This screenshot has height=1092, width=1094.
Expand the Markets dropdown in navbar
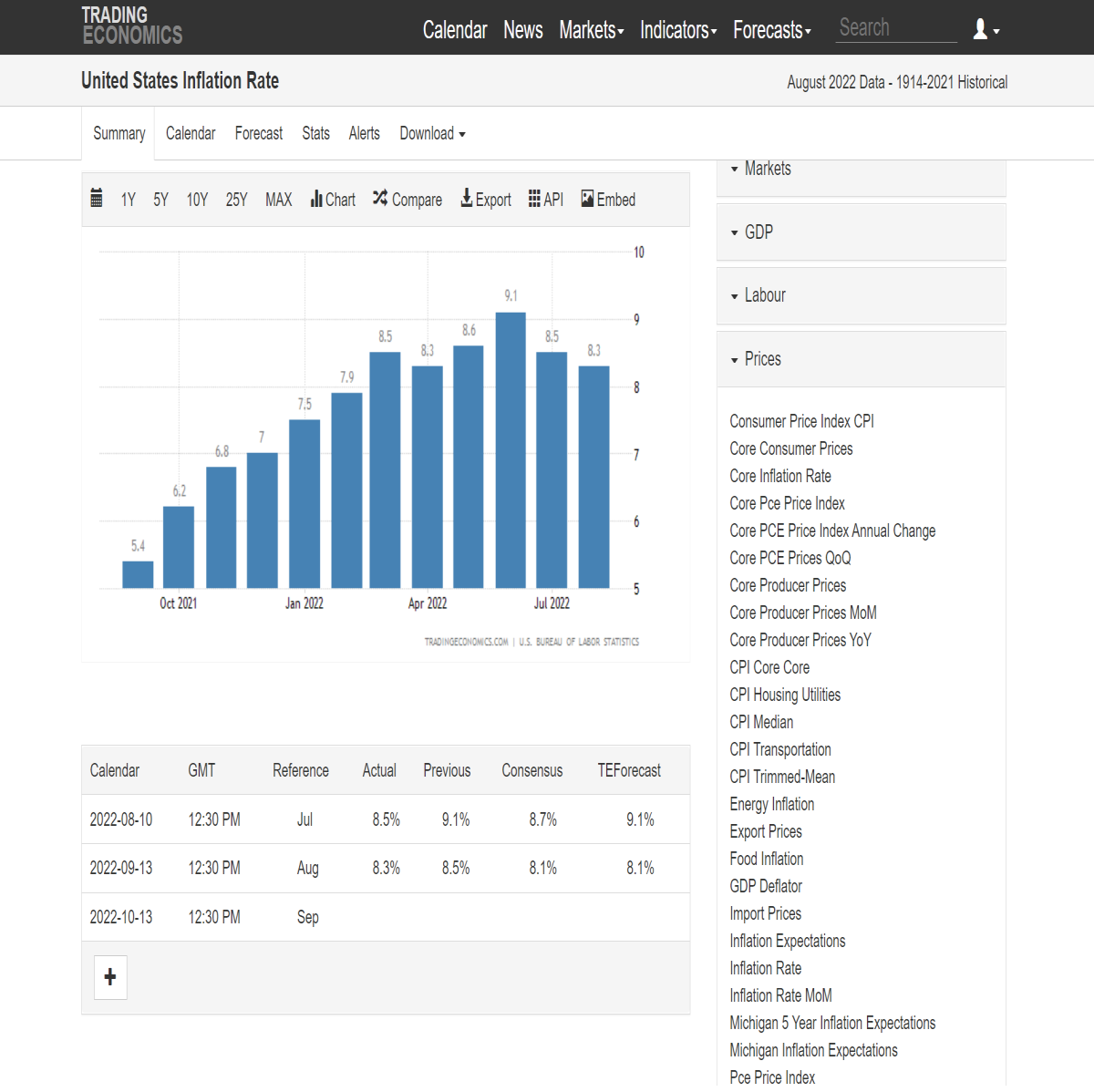tap(592, 30)
